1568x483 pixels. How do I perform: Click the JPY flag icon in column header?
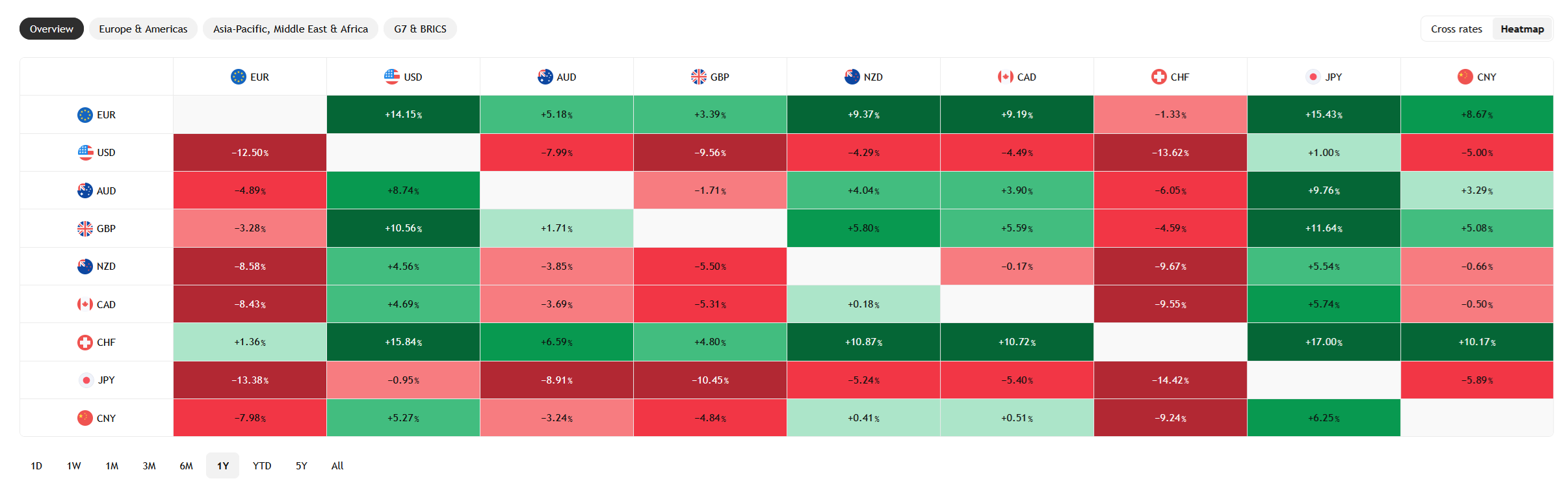point(1313,77)
